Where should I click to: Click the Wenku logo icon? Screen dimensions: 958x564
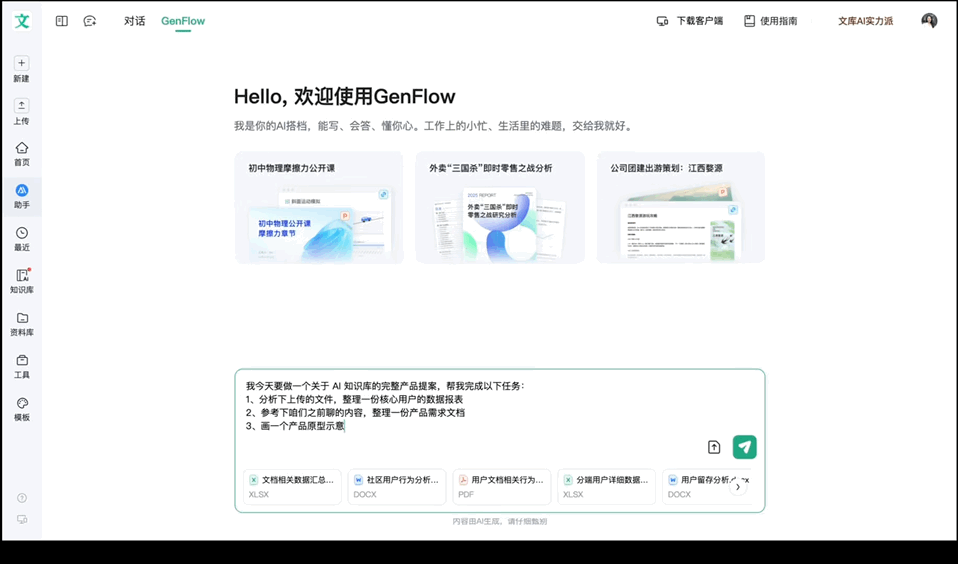[x=22, y=21]
